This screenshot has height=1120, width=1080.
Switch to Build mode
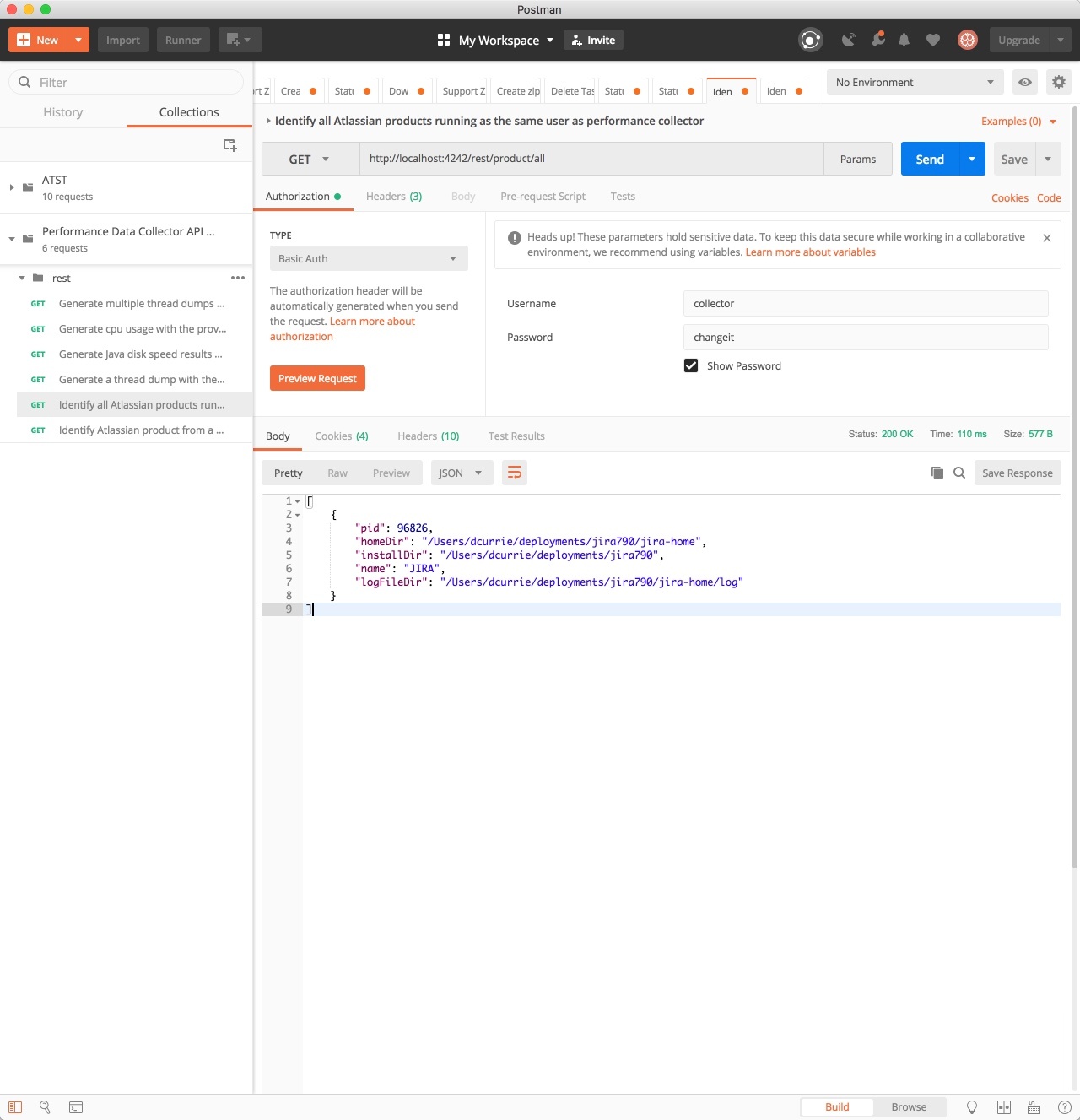coord(837,1107)
